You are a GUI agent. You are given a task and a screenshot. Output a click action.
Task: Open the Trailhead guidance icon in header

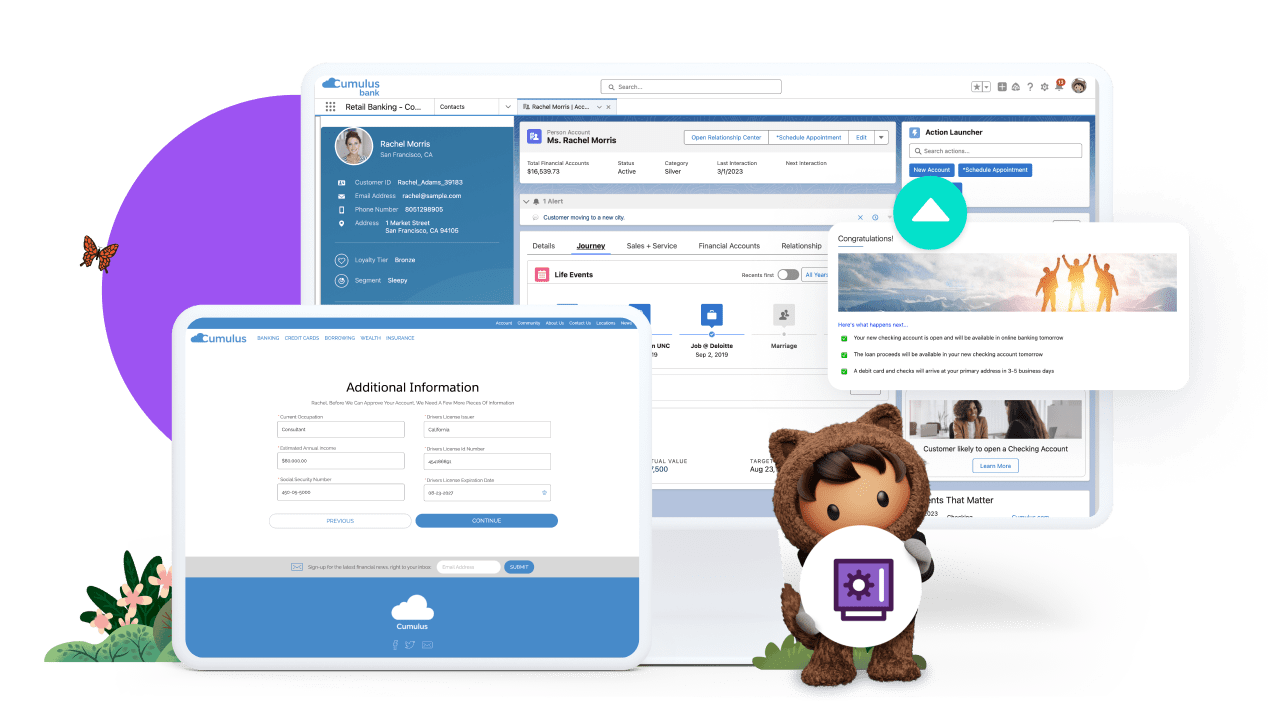point(1015,87)
